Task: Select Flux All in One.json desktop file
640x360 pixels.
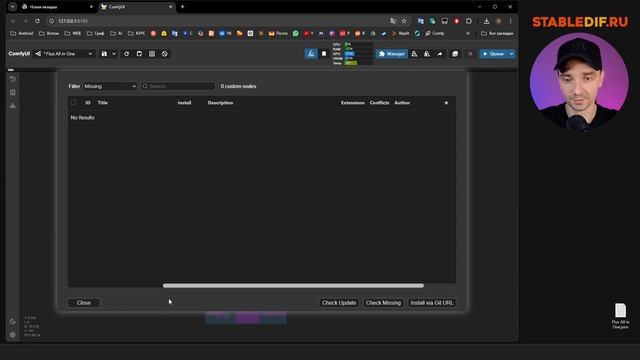Action: click(x=620, y=316)
